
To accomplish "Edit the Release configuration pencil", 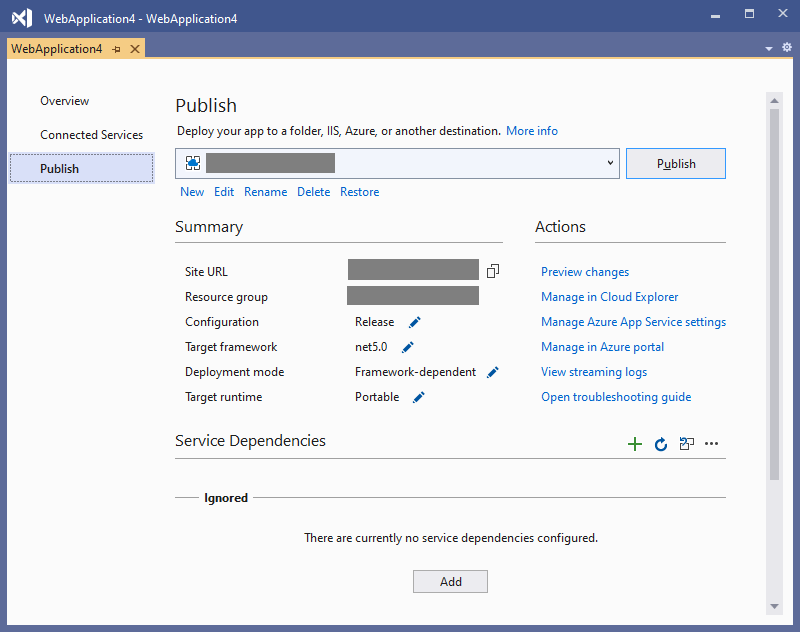I will pos(415,322).
